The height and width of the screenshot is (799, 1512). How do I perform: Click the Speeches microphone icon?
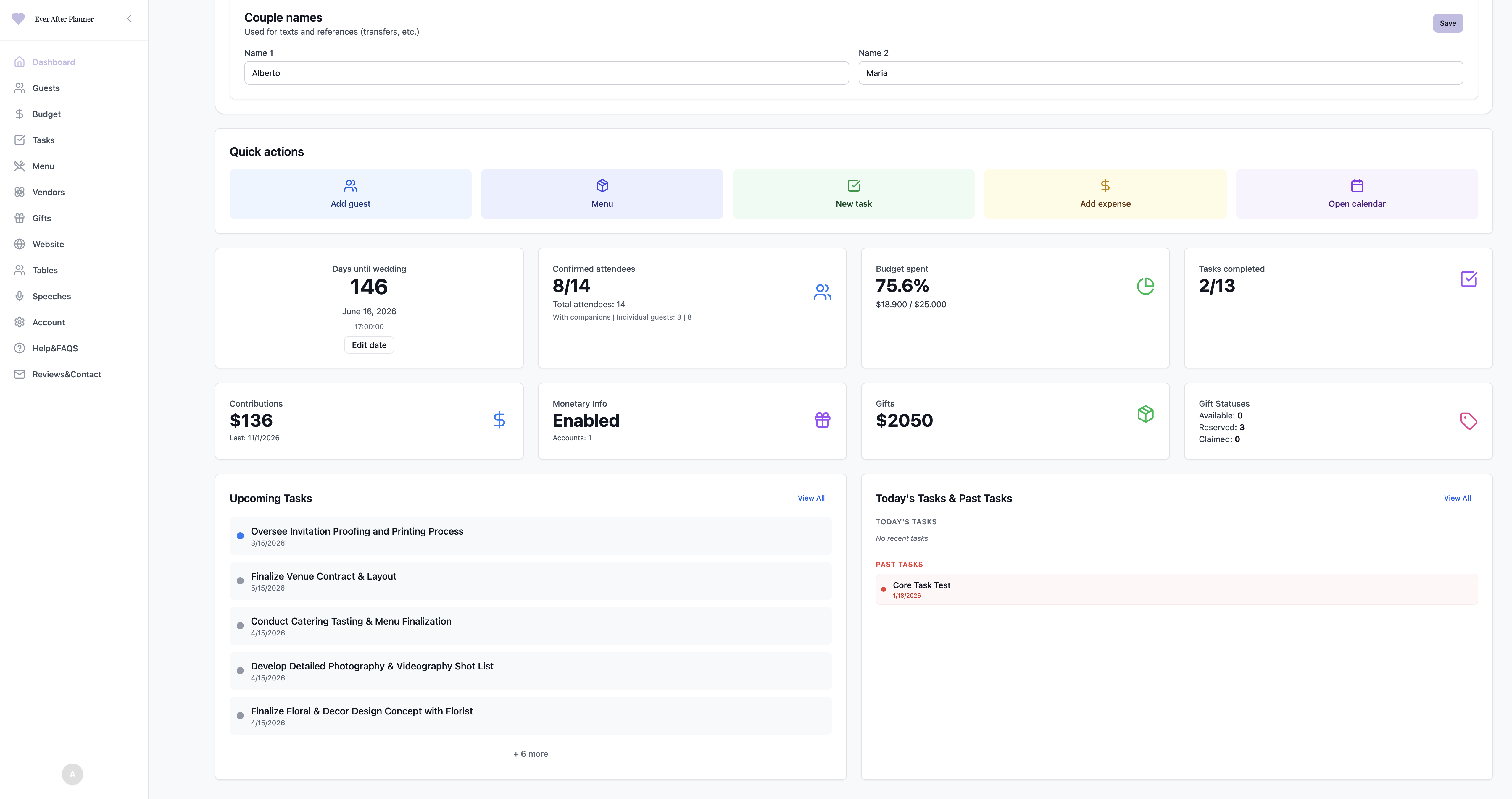point(19,296)
